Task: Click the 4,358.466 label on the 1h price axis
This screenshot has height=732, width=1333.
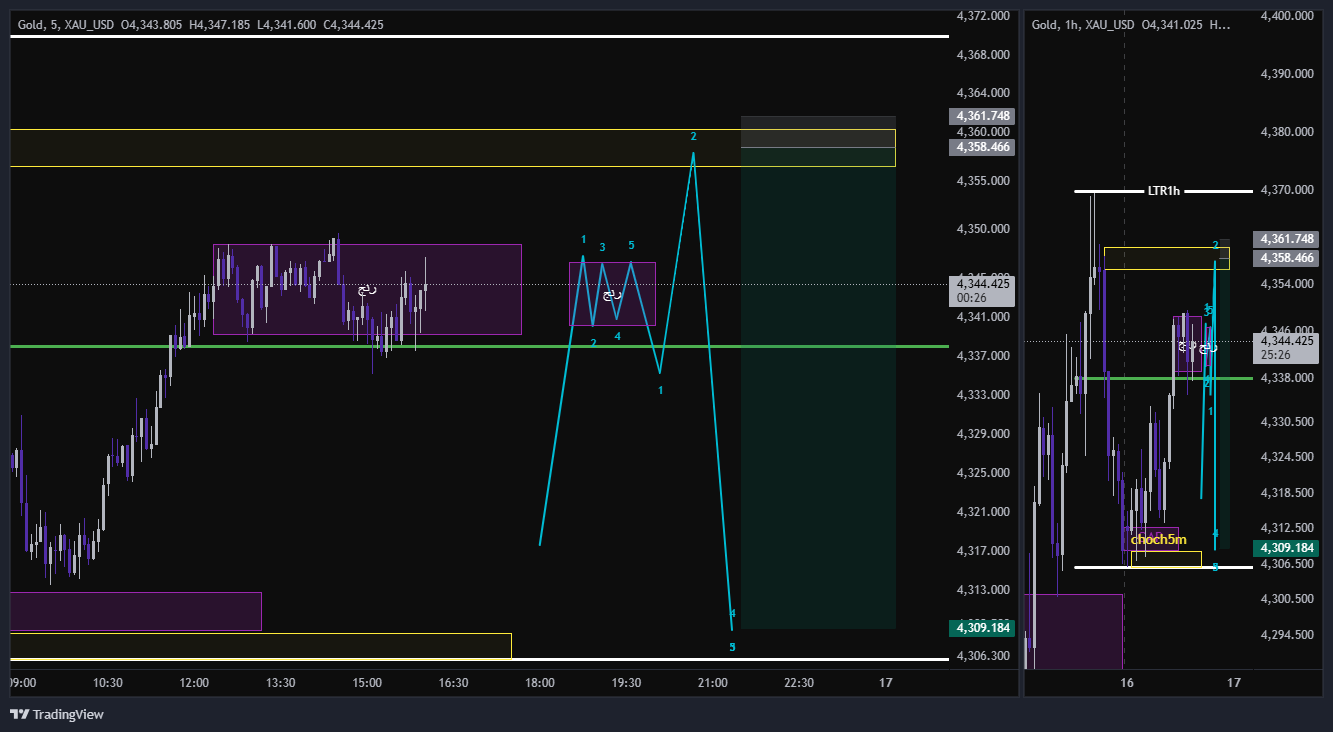Action: coord(1287,258)
